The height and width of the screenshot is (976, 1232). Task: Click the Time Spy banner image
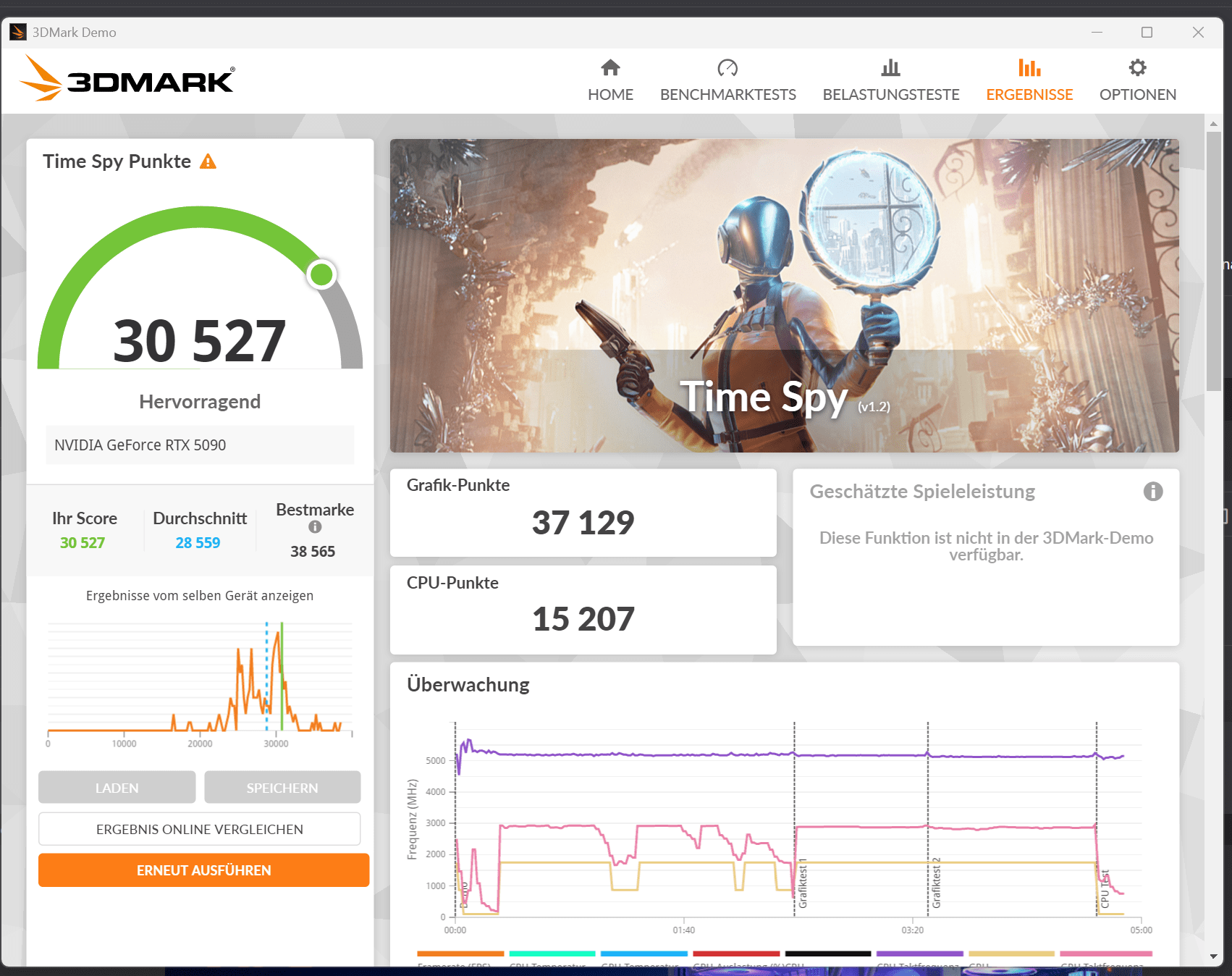785,295
